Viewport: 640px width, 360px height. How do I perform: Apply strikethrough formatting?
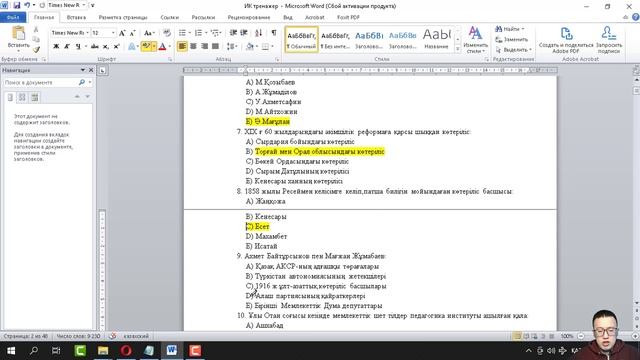pyautogui.click(x=95, y=47)
